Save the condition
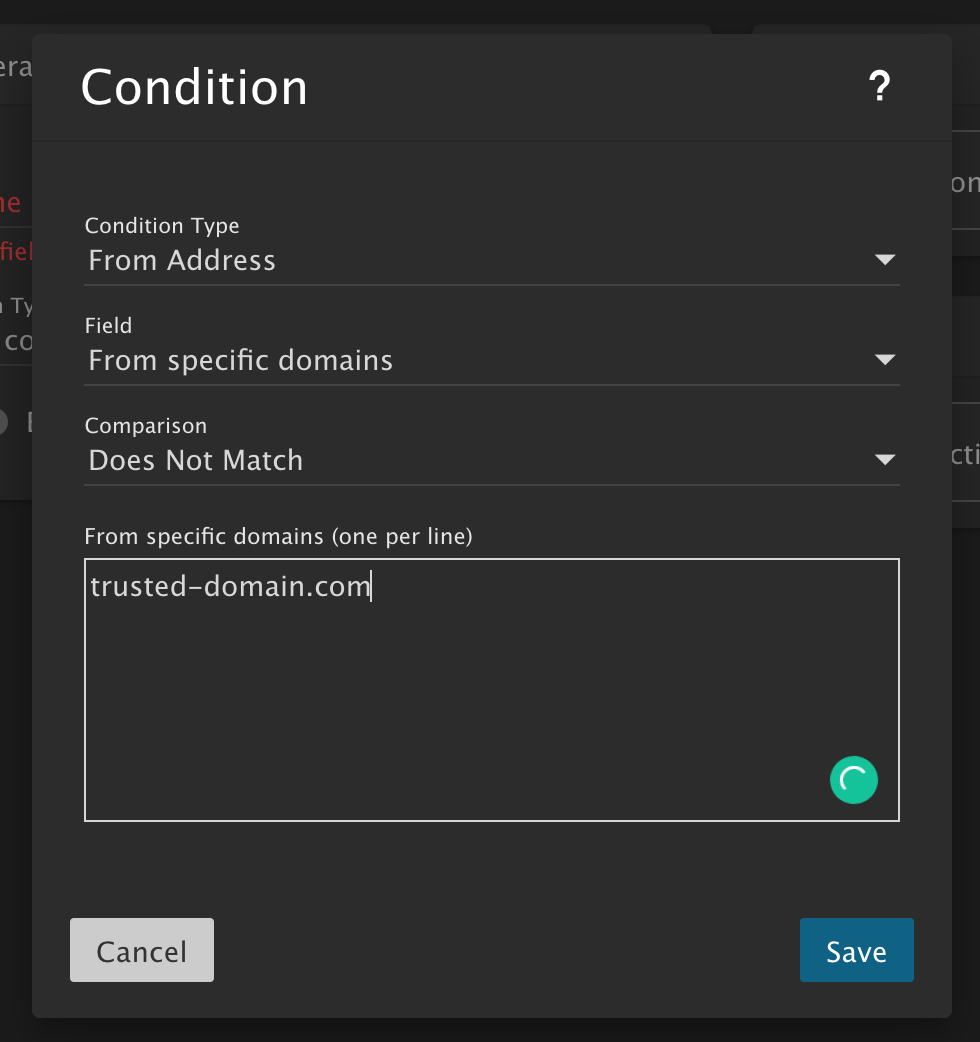980x1042 pixels. (x=856, y=950)
